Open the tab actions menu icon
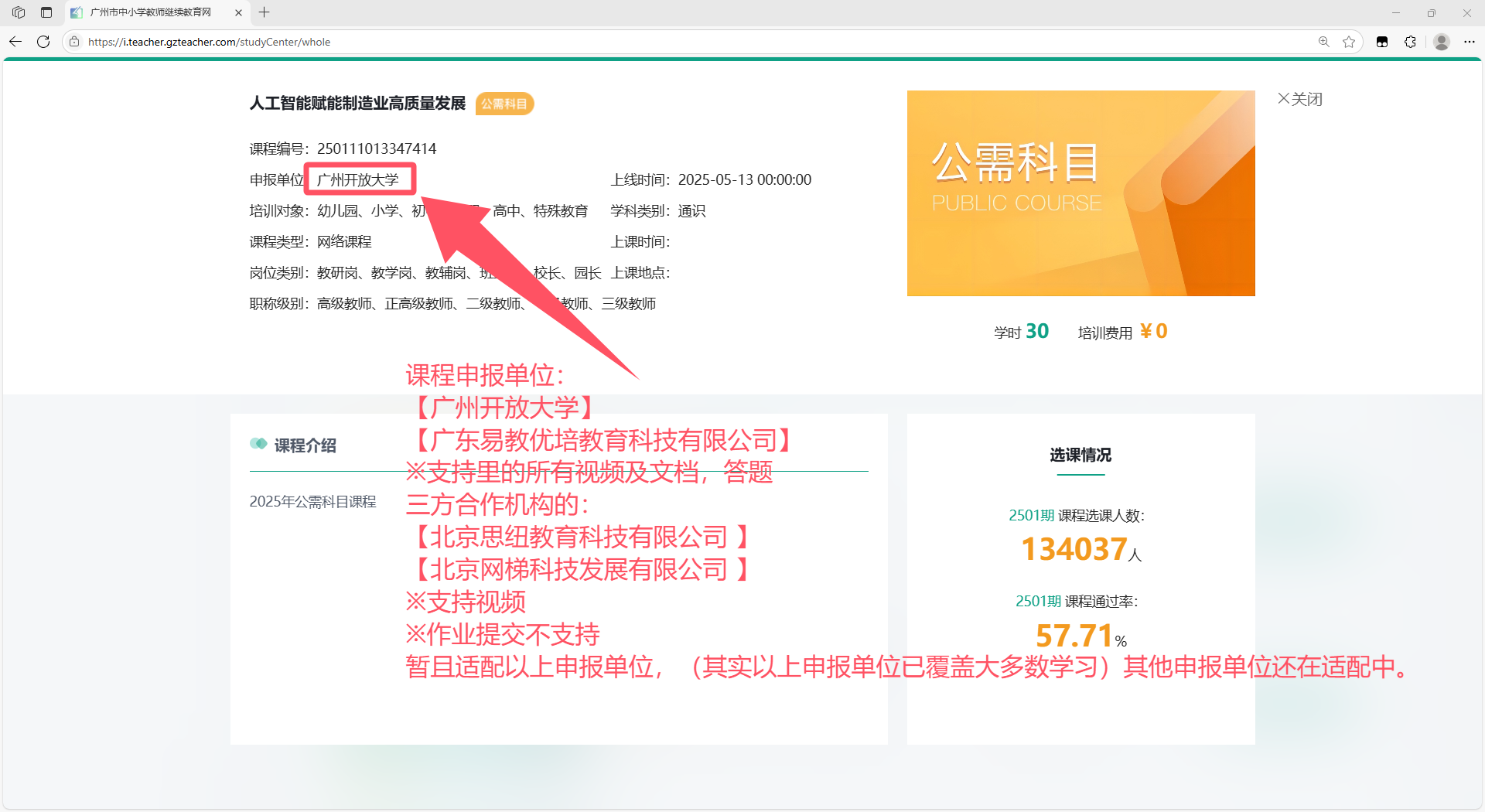The height and width of the screenshot is (812, 1485). pyautogui.click(x=46, y=12)
